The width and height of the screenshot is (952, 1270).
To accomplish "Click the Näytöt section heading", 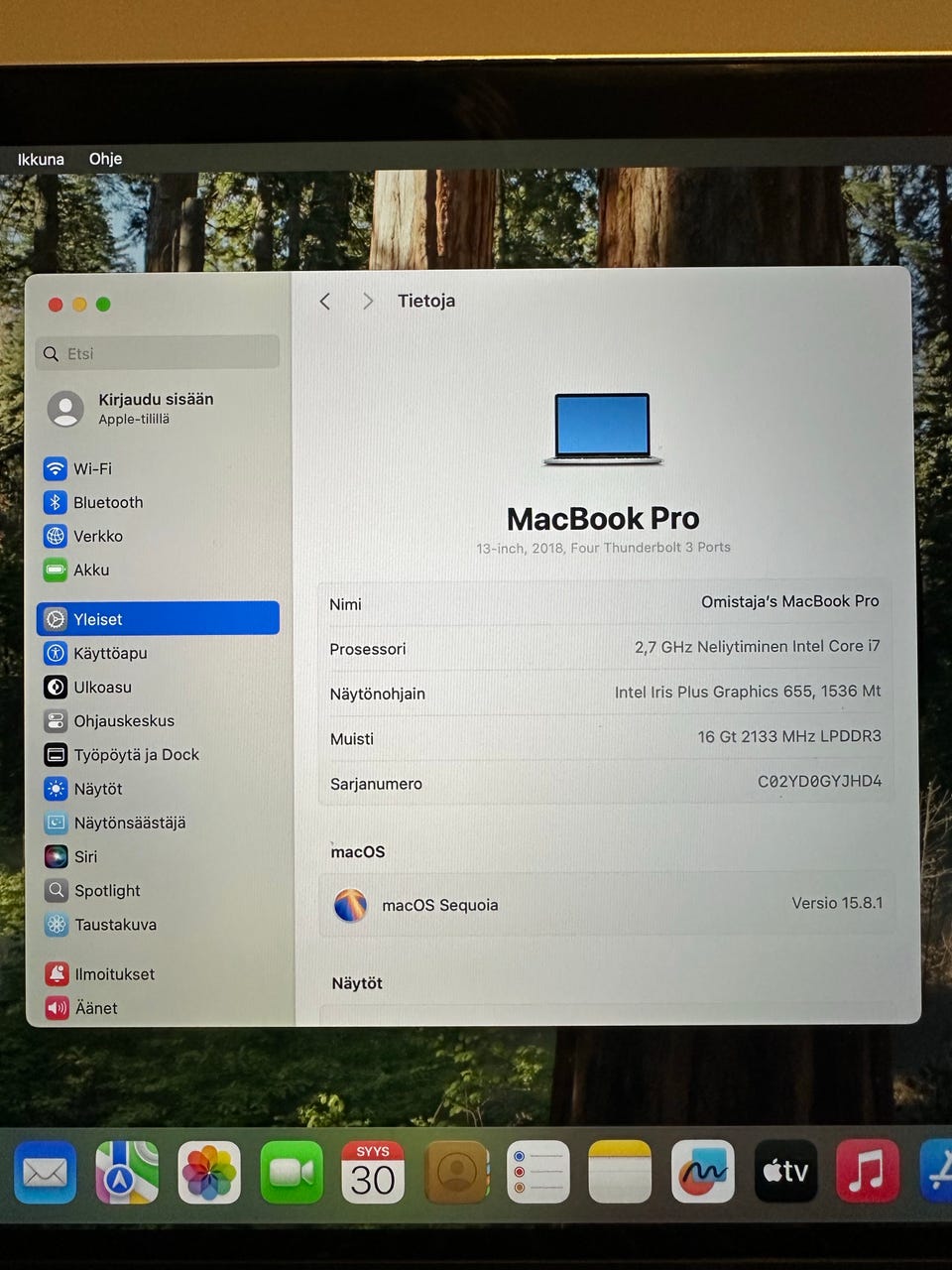I will 357,983.
